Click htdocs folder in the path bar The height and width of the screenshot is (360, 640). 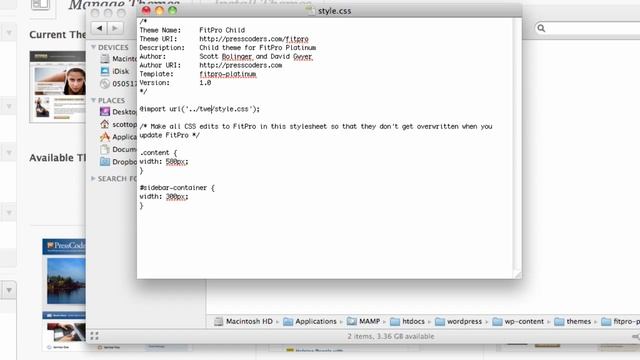[407, 322]
